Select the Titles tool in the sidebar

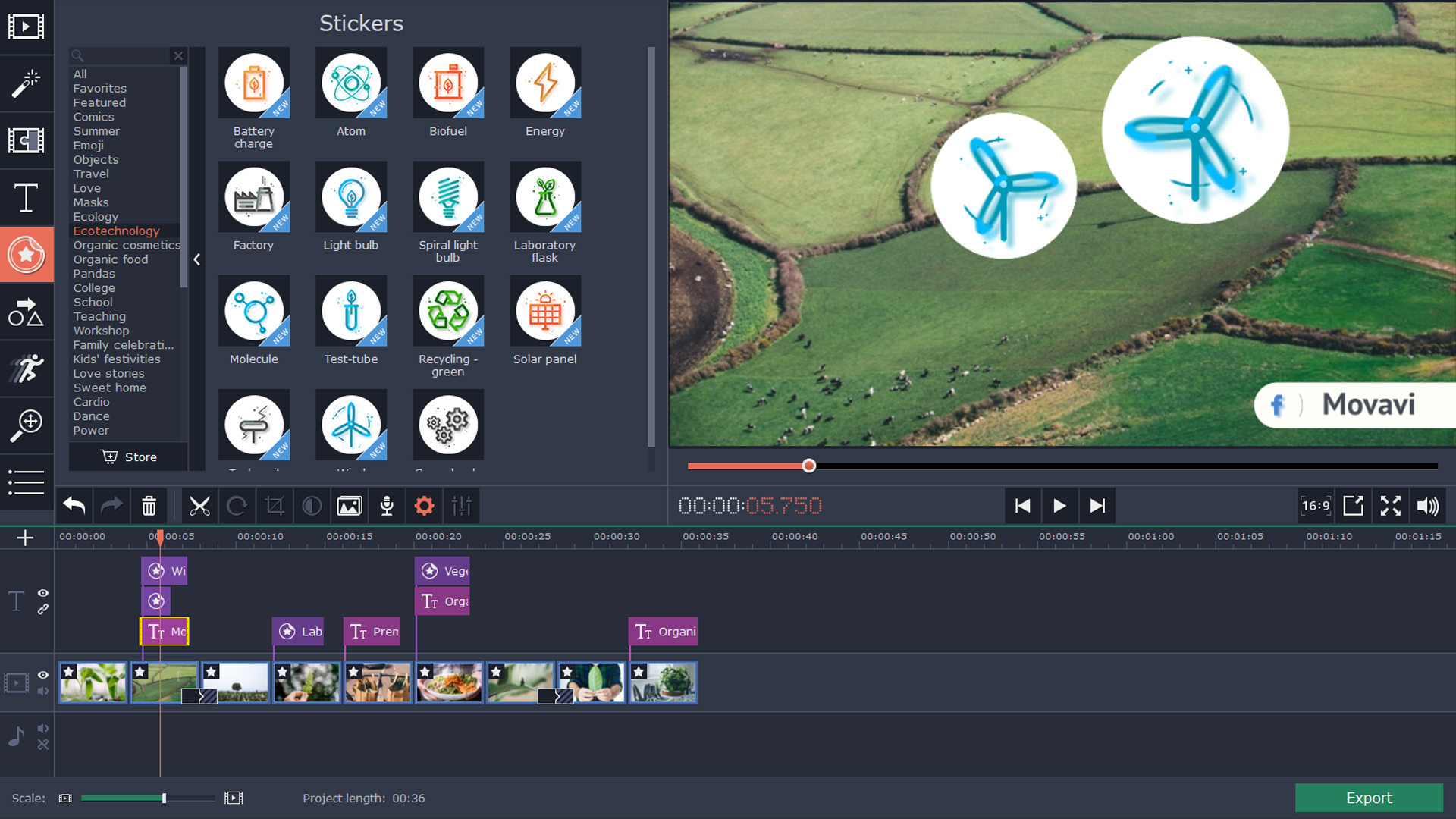[27, 198]
